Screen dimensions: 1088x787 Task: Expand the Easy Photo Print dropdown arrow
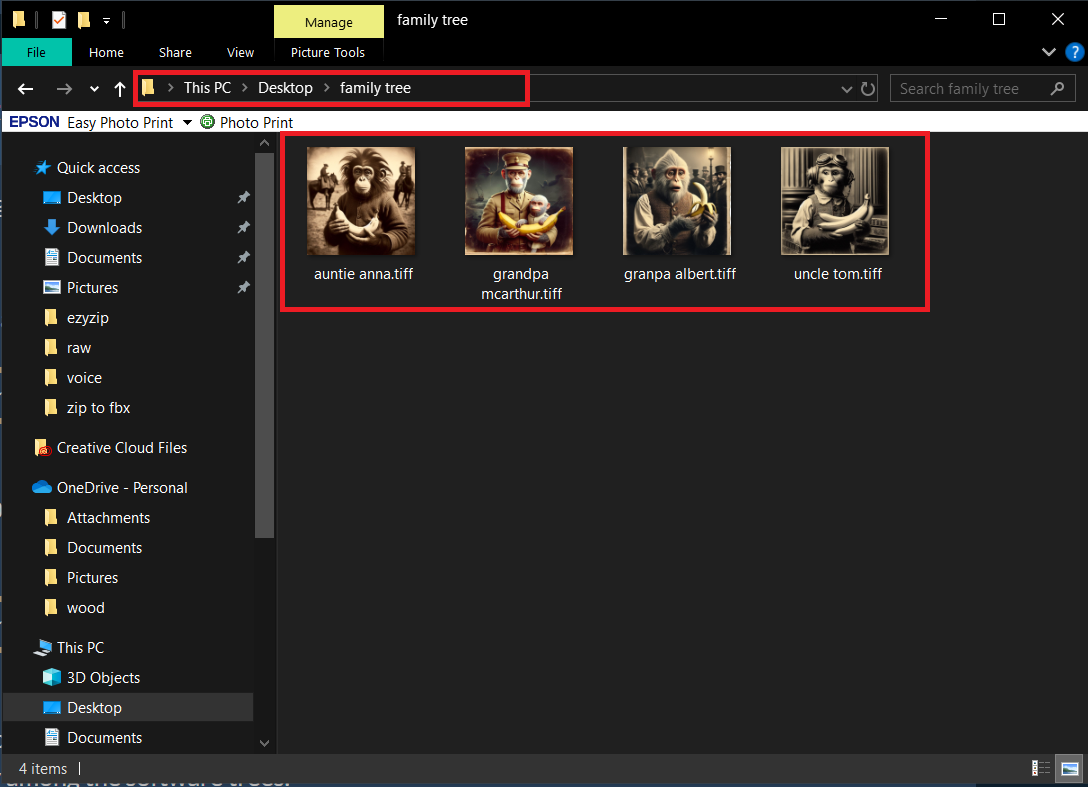187,122
